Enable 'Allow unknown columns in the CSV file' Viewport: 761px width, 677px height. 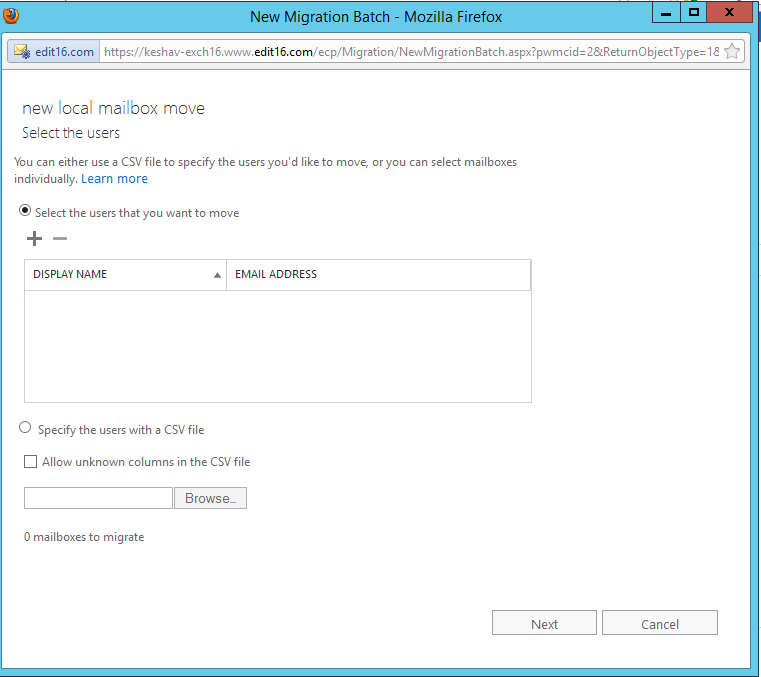tap(31, 462)
